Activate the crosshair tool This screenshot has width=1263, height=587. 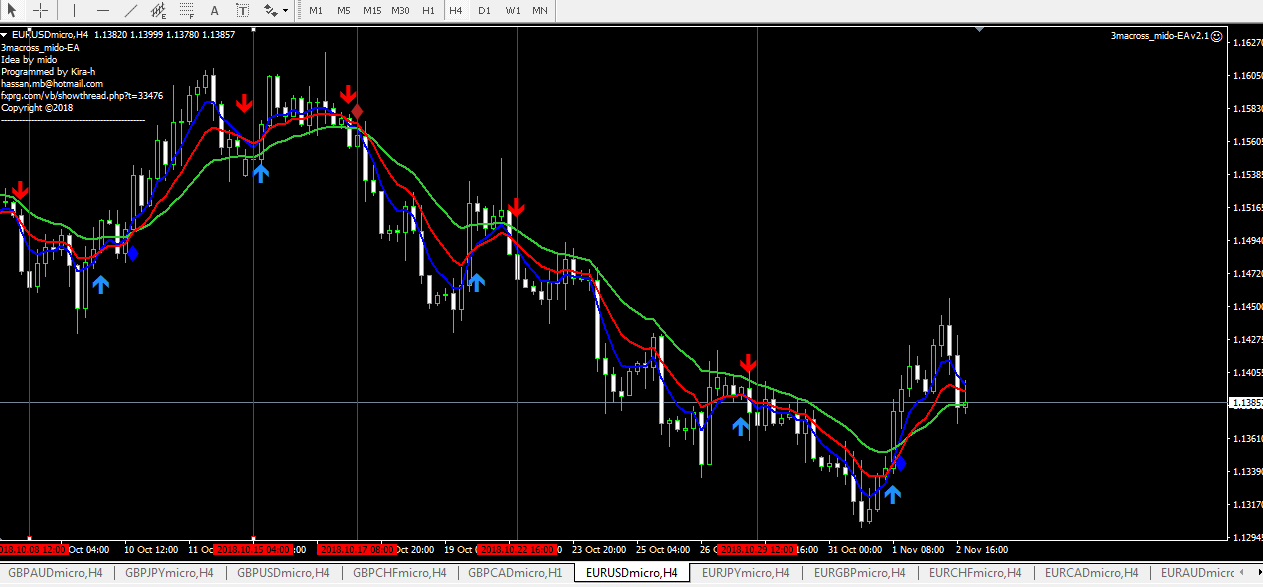click(41, 10)
